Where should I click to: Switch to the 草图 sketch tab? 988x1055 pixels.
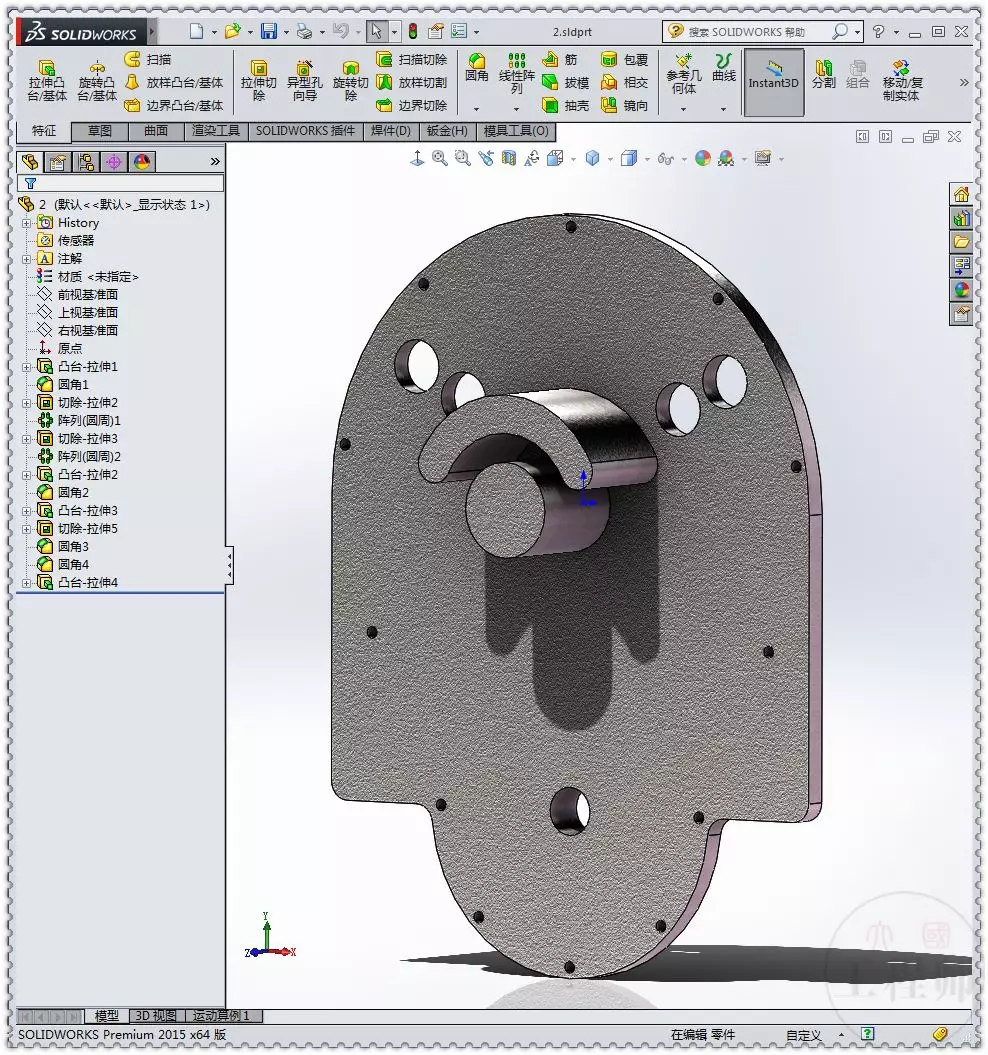click(x=100, y=131)
